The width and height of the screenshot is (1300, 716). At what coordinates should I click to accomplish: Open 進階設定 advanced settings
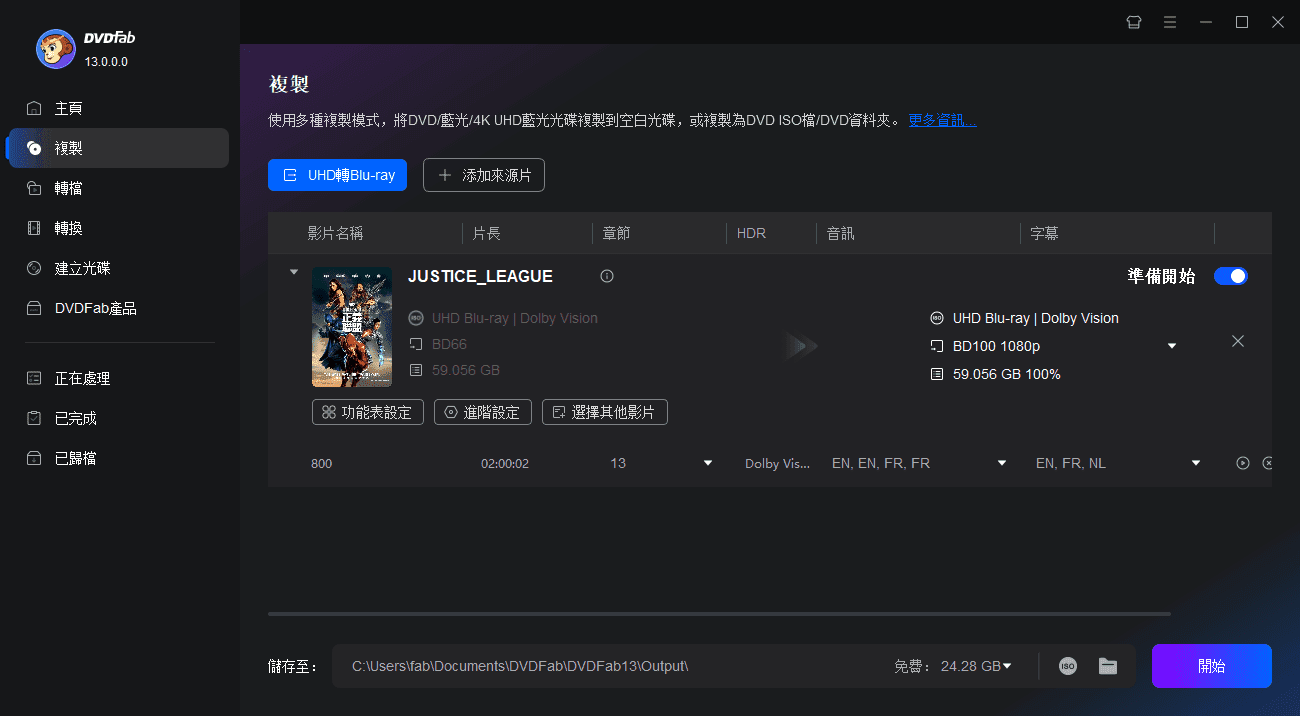pos(483,412)
